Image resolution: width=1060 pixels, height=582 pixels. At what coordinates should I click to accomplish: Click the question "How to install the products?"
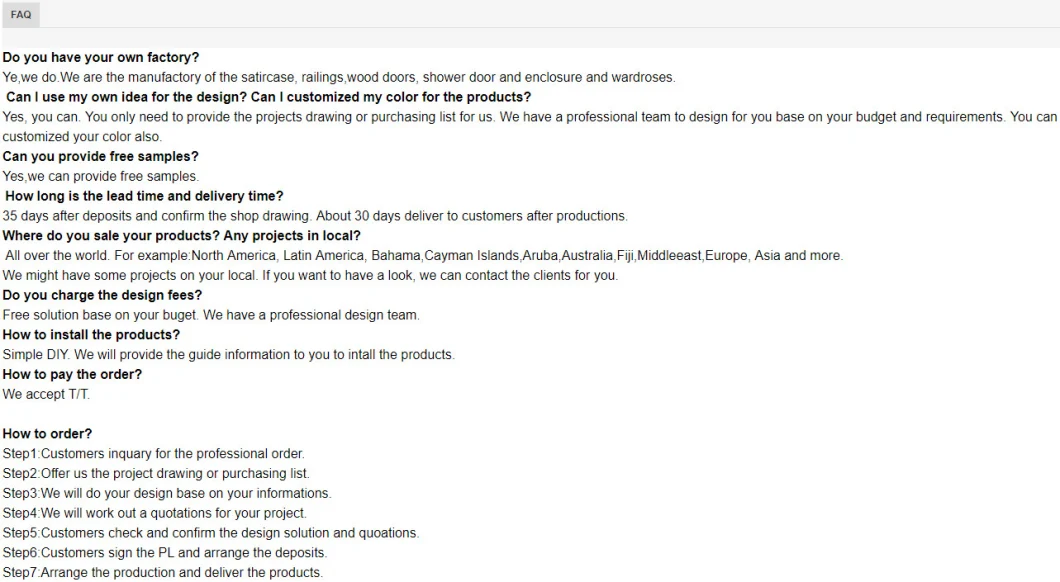[92, 335]
